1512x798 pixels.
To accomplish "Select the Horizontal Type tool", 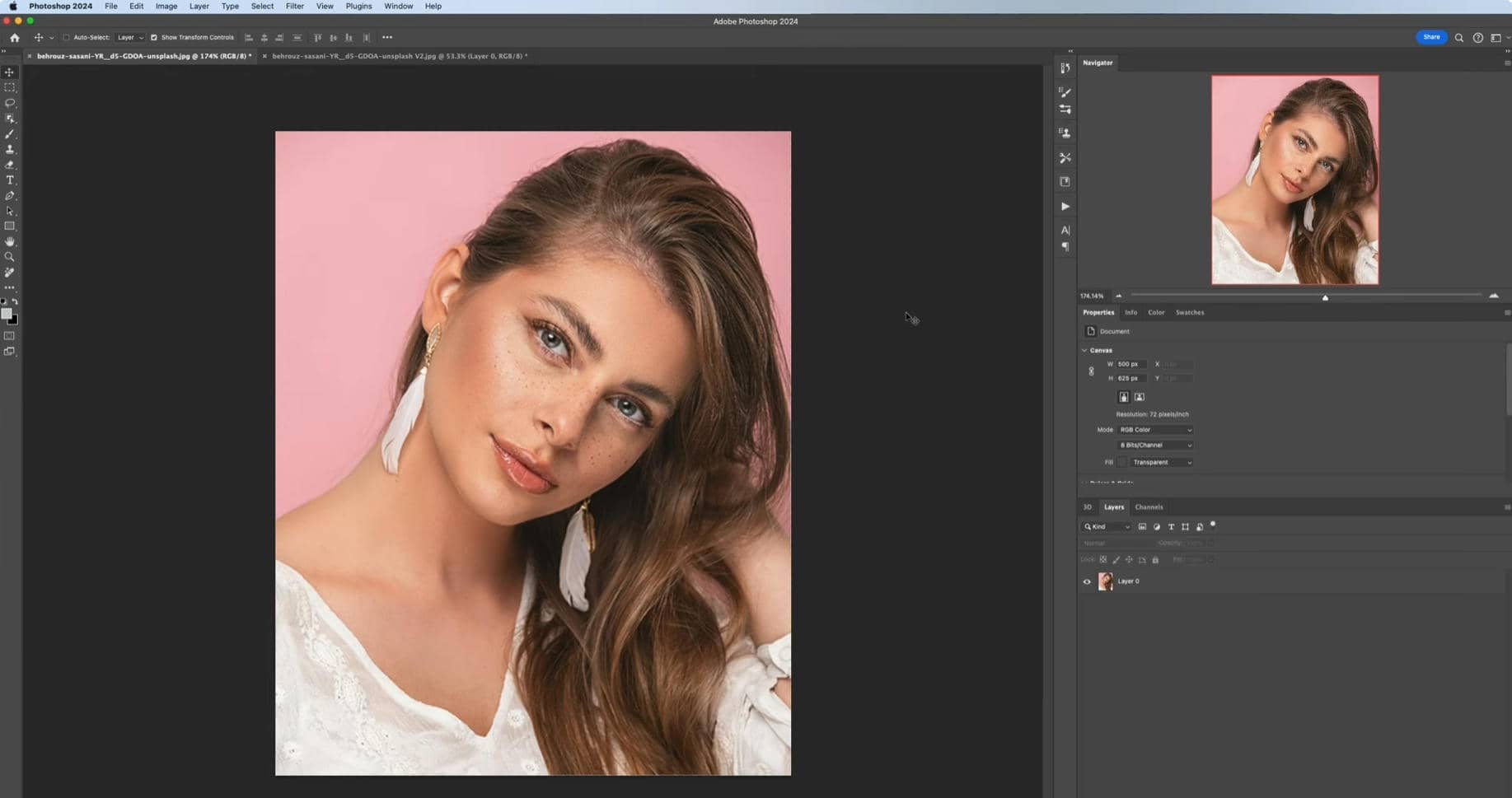I will click(10, 180).
